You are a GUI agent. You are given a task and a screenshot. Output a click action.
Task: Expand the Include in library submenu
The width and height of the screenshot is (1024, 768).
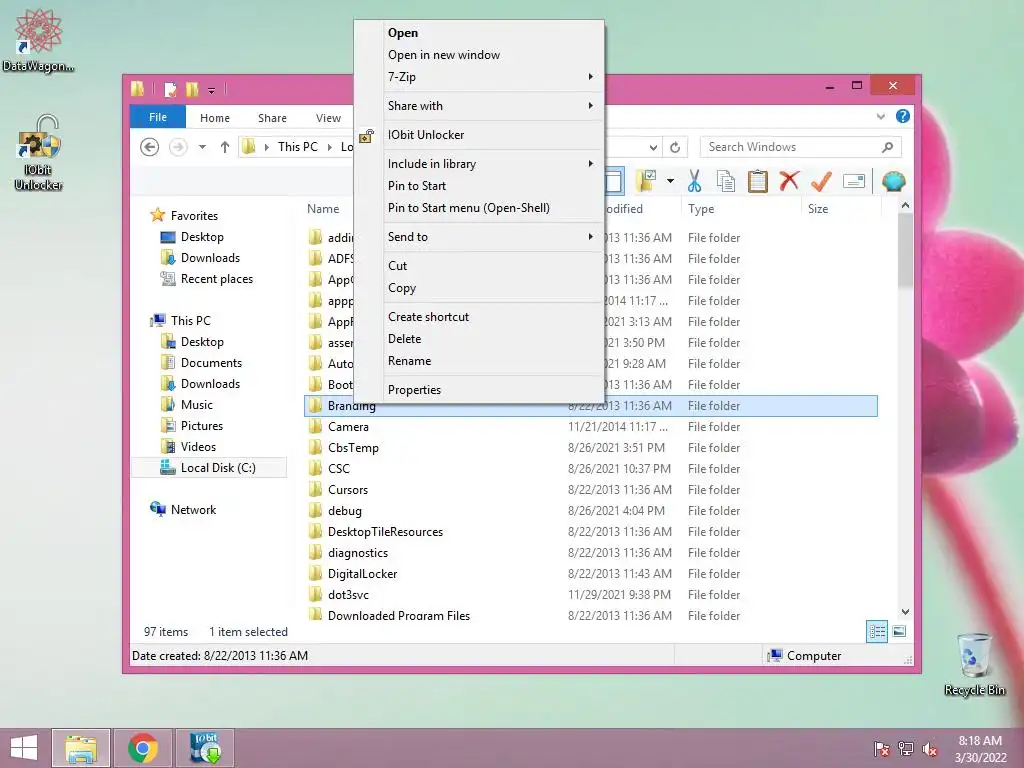pos(479,164)
